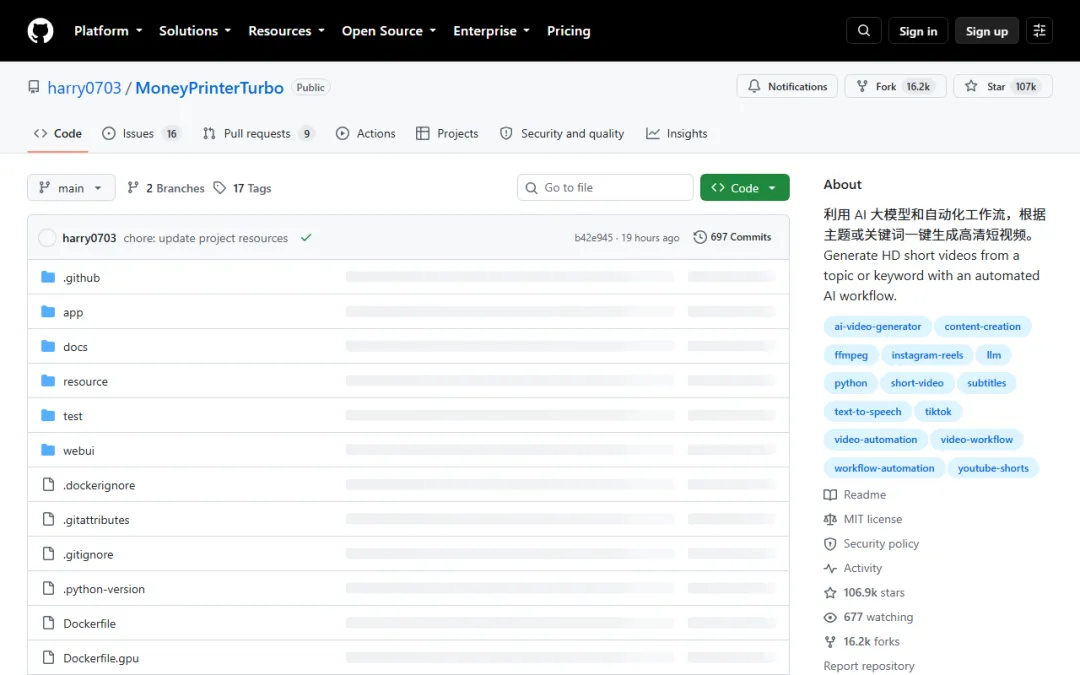Open the MoneyPrinterTurbo repository link
Viewport: 1080px width, 675px height.
[x=209, y=88]
